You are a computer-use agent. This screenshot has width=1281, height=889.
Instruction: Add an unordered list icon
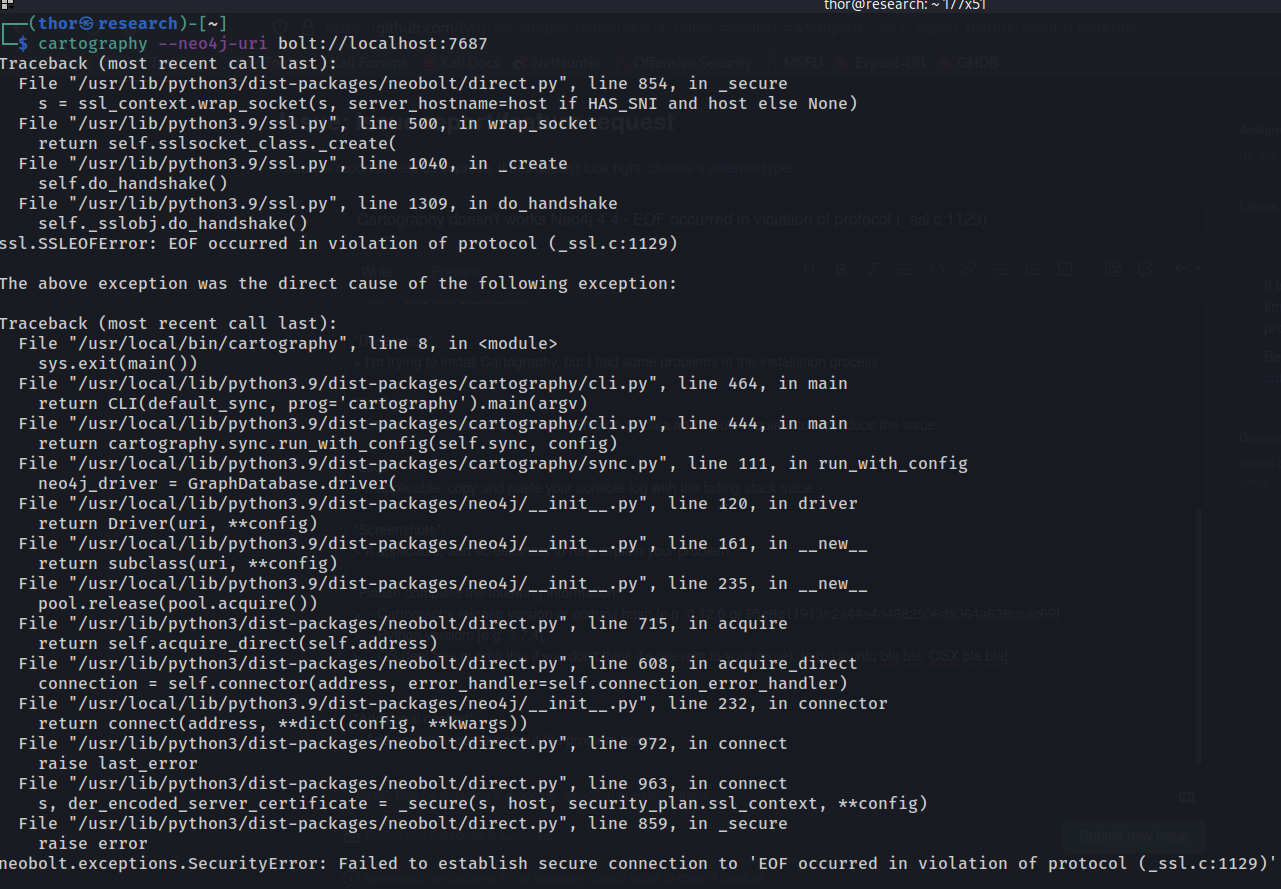coord(1001,268)
